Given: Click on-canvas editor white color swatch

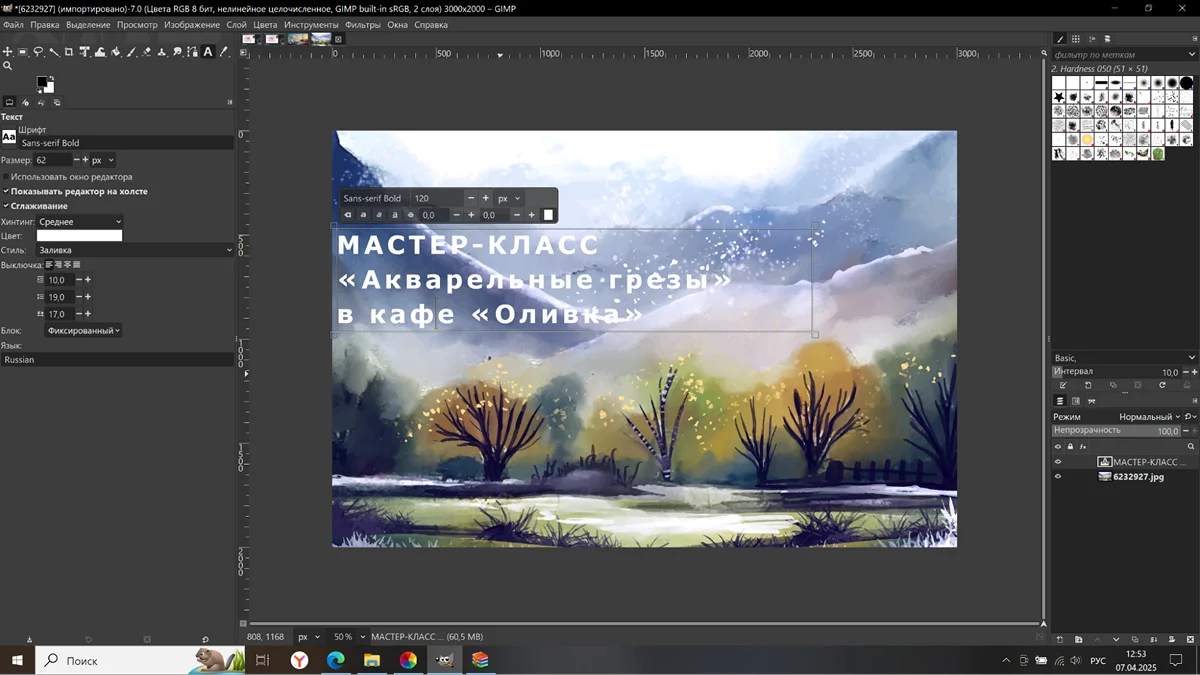Looking at the screenshot, I should (548, 215).
